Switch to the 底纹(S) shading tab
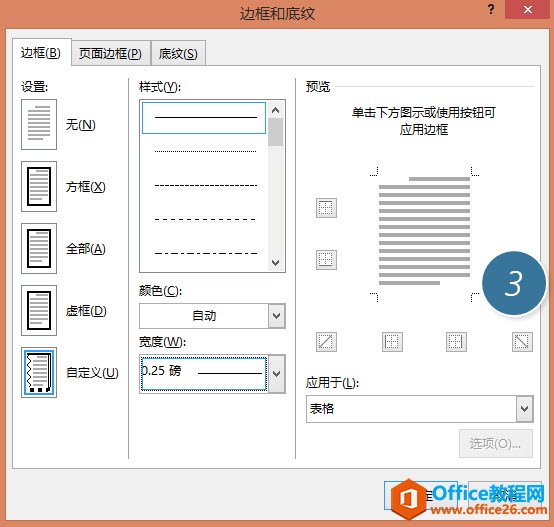Image resolution: width=554 pixels, height=527 pixels. coord(178,54)
